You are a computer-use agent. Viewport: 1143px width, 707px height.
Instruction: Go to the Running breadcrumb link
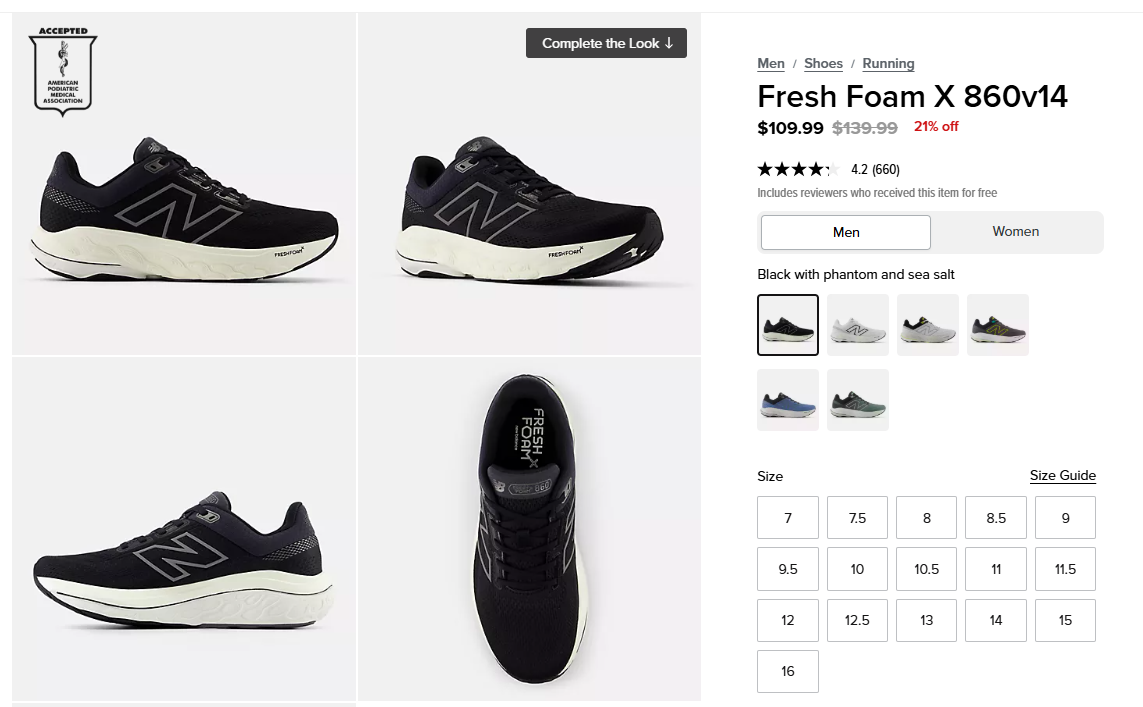pos(888,64)
